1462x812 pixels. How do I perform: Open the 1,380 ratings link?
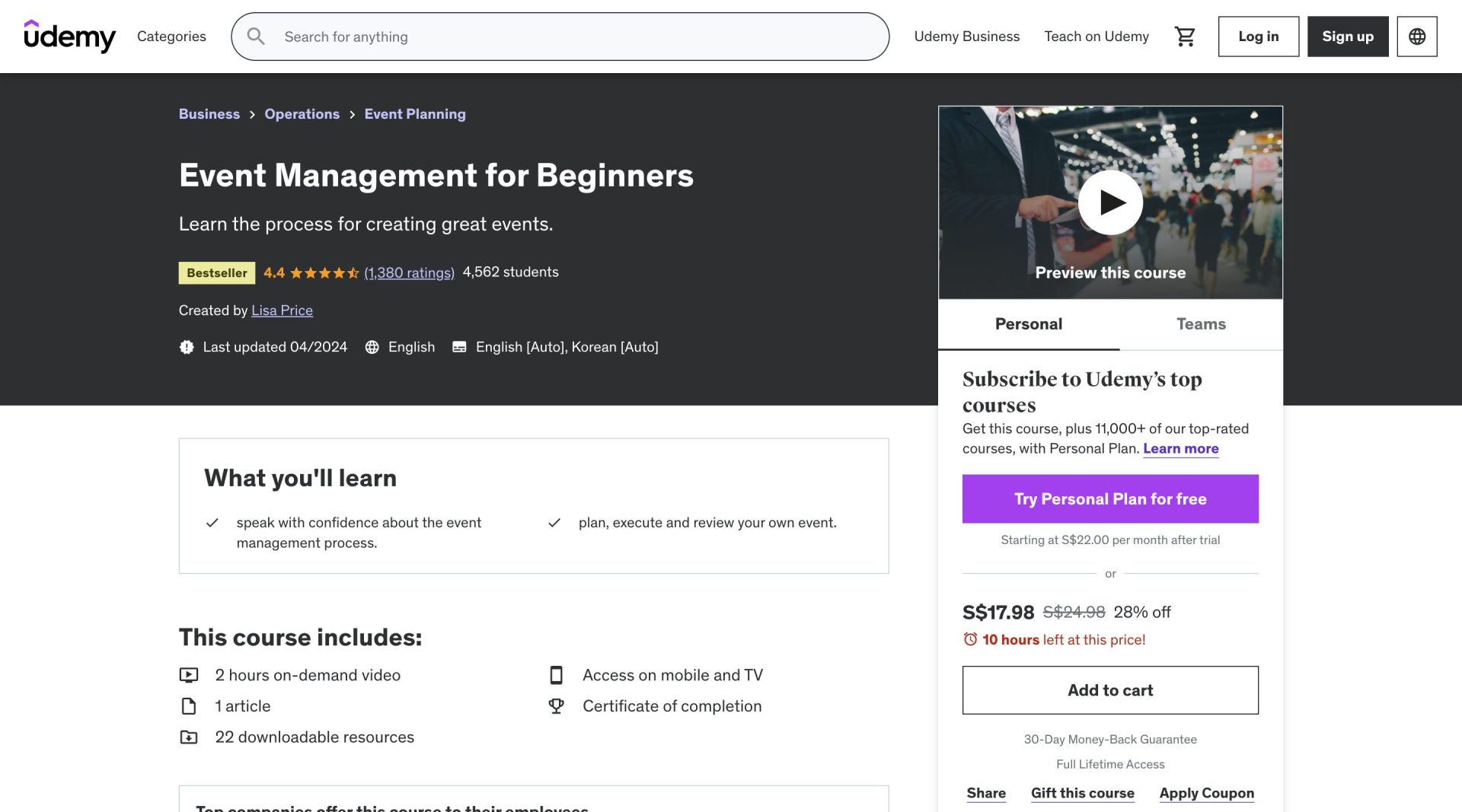410,272
